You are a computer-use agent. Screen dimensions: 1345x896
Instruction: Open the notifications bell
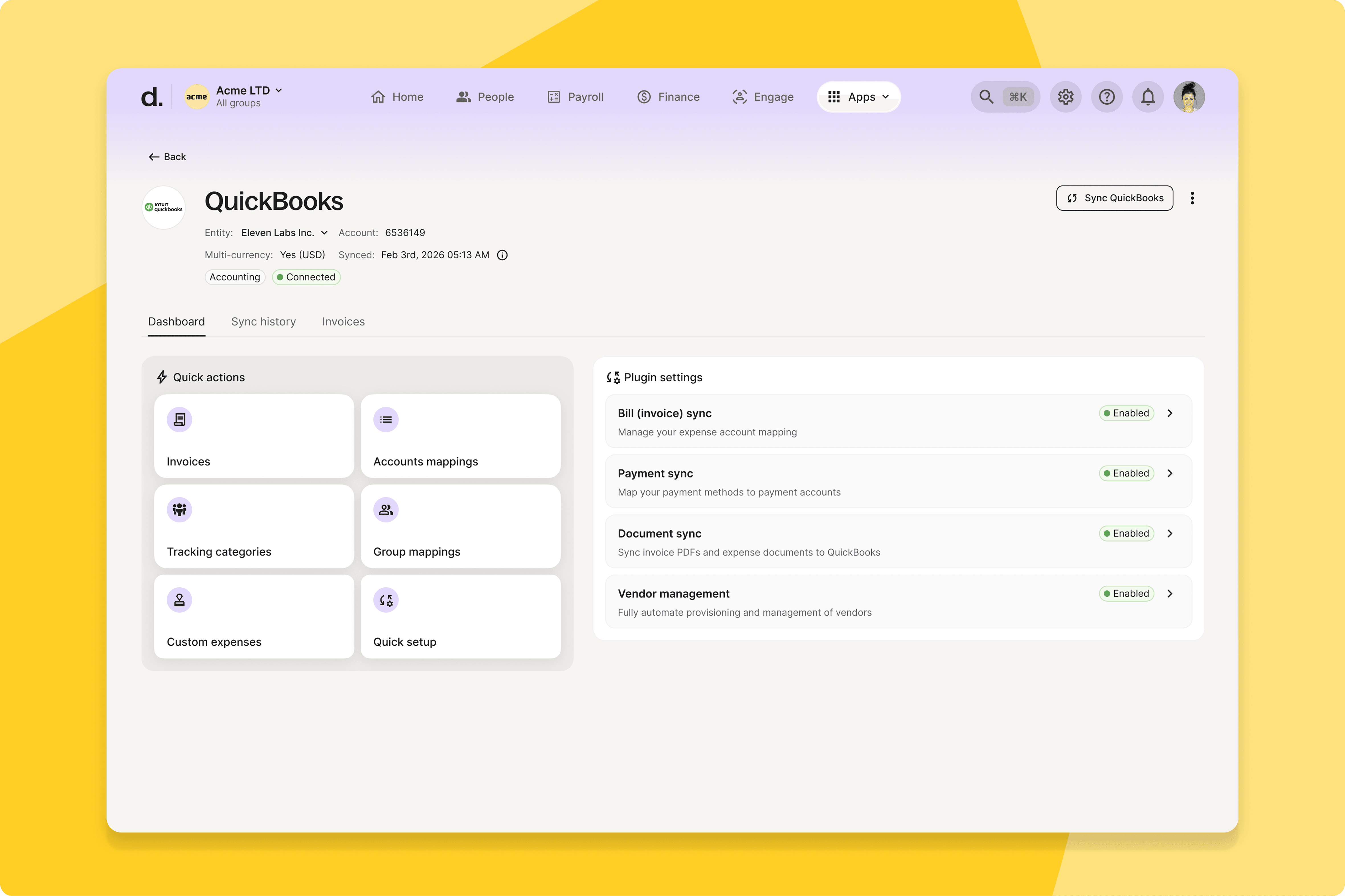[1148, 97]
